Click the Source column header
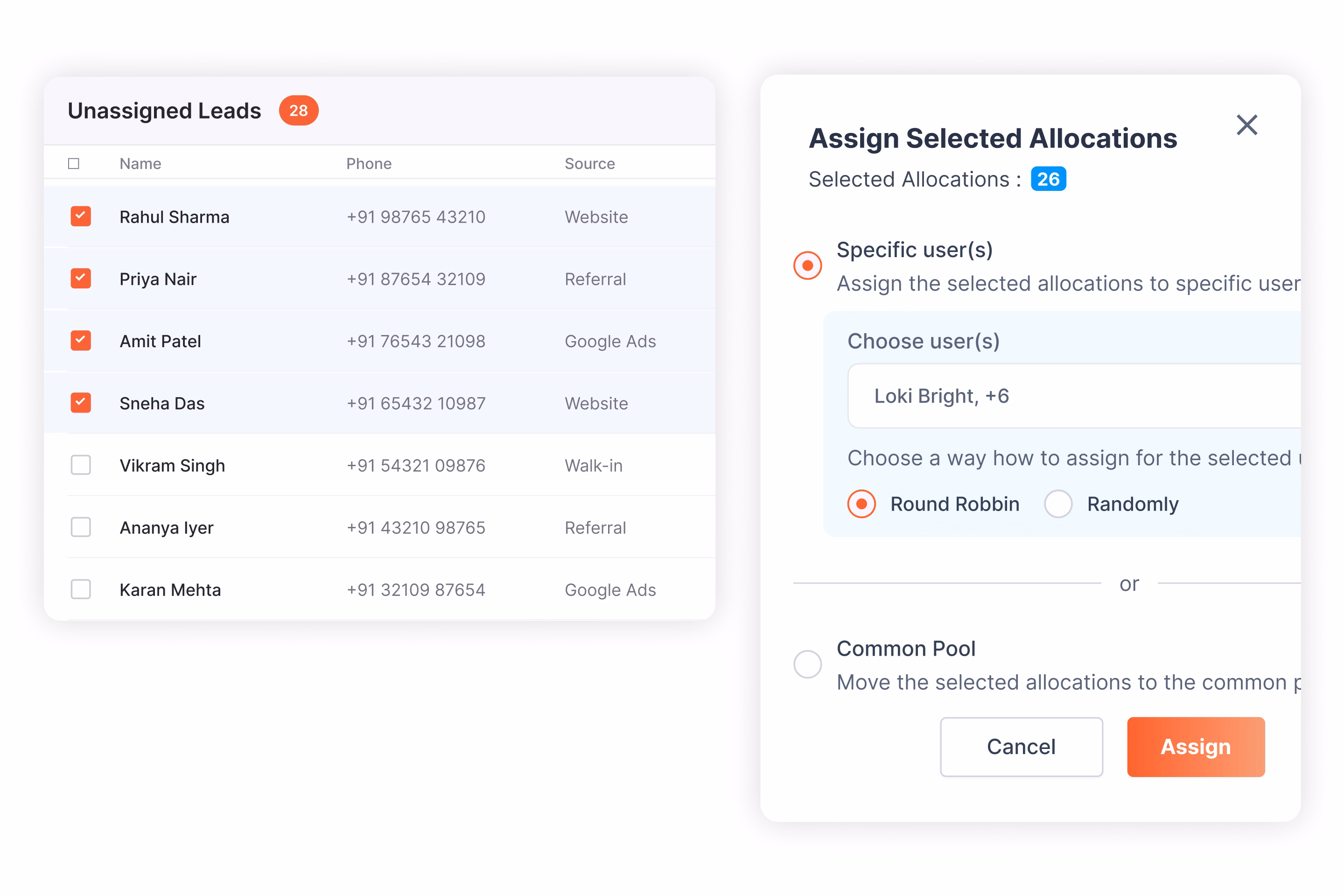The image size is (1344, 896). tap(590, 164)
